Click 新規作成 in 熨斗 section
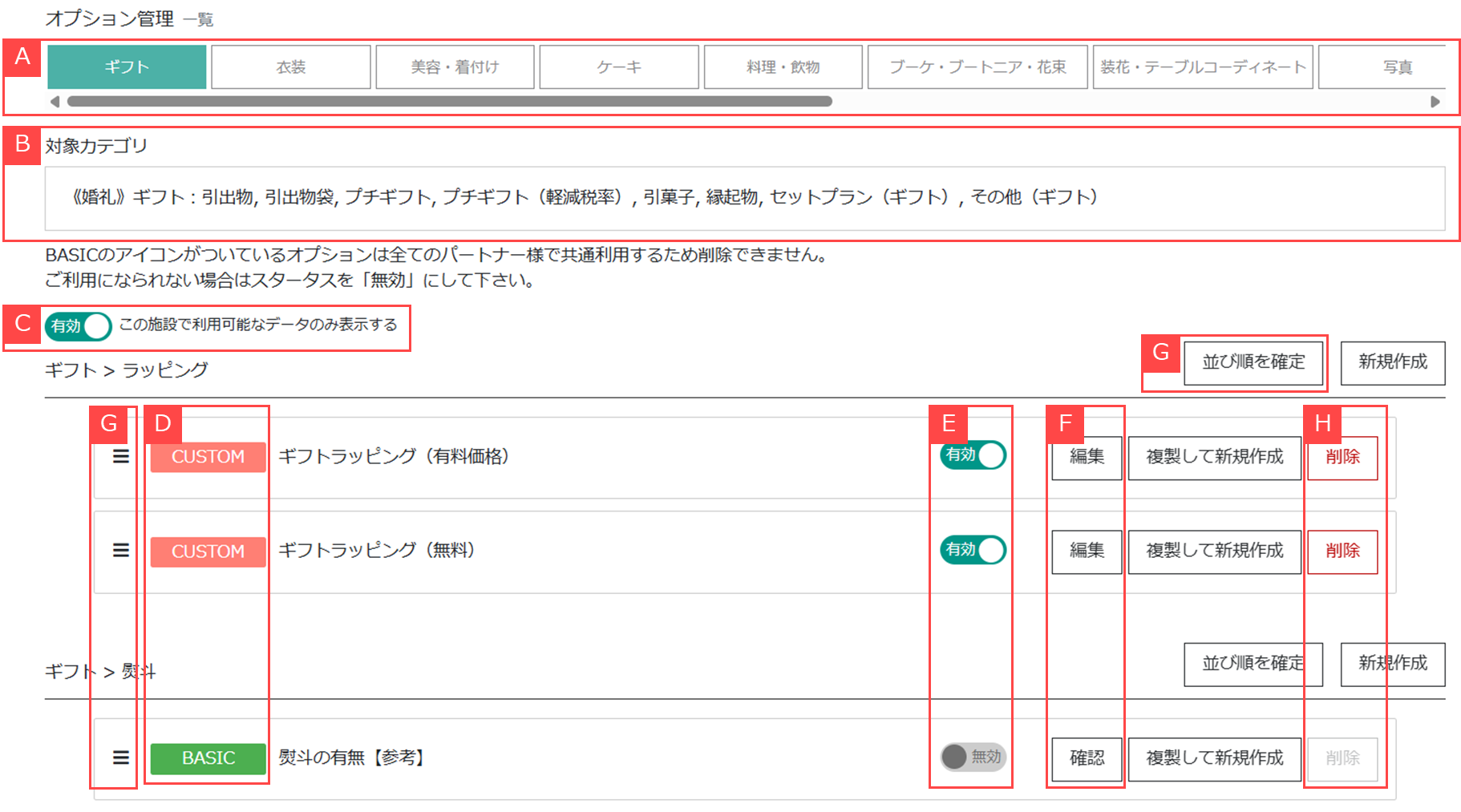This screenshot has width=1461, height=812. 1392,664
